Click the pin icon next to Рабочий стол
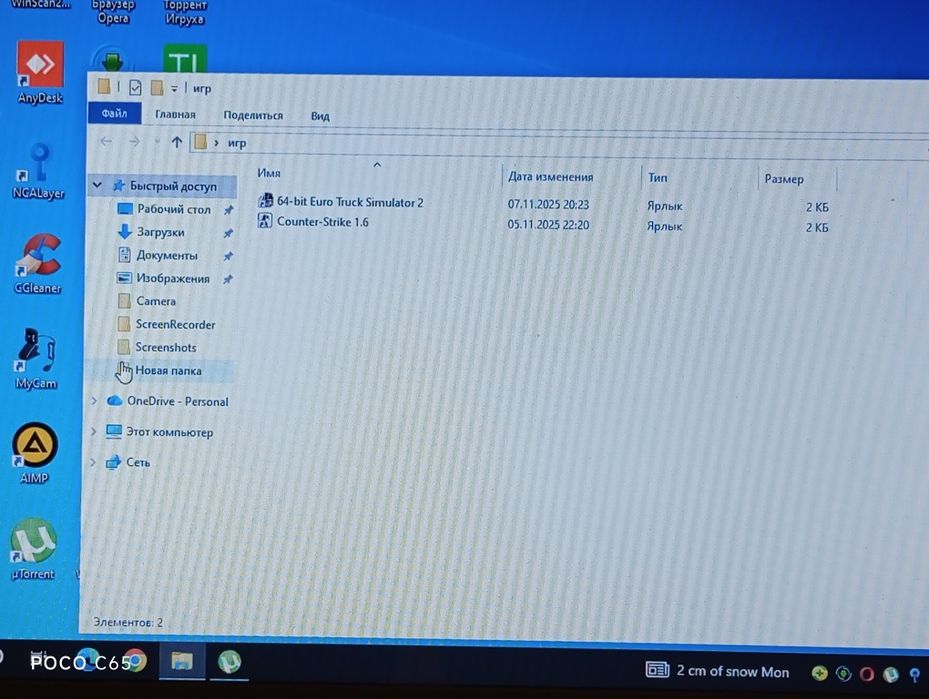The width and height of the screenshot is (929, 699). click(228, 210)
